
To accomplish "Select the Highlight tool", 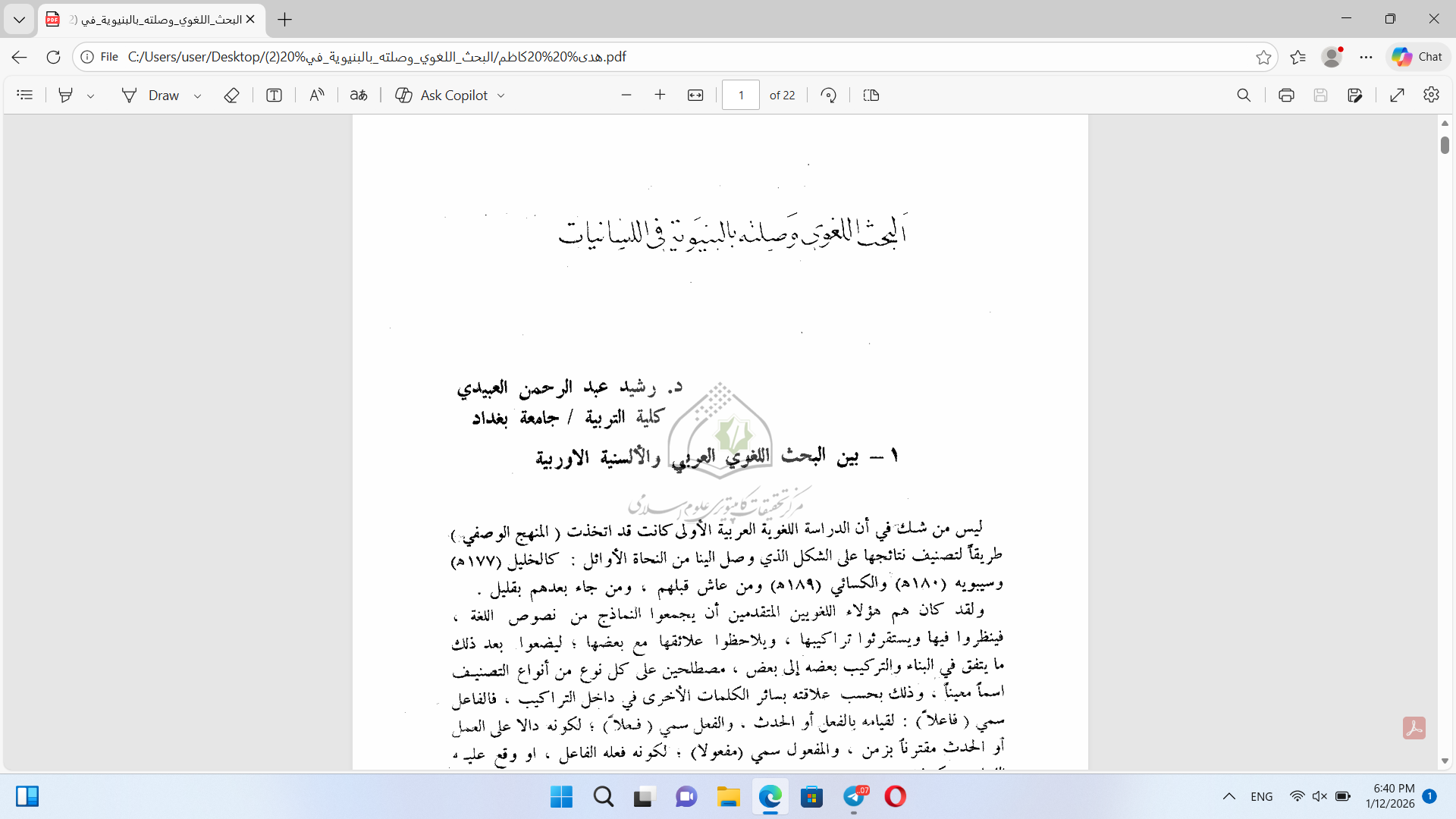I will tap(66, 95).
